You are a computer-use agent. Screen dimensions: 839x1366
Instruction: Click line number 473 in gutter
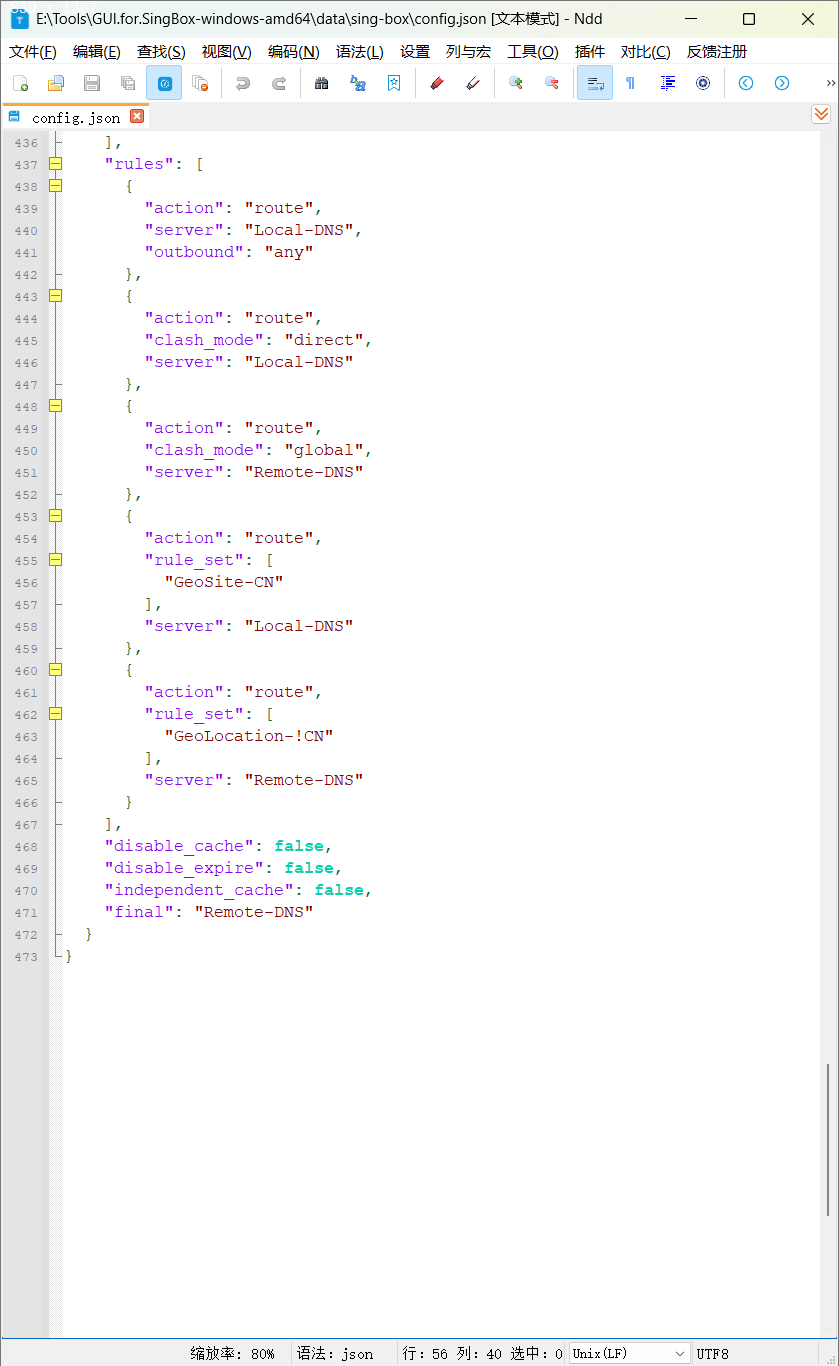(x=26, y=957)
